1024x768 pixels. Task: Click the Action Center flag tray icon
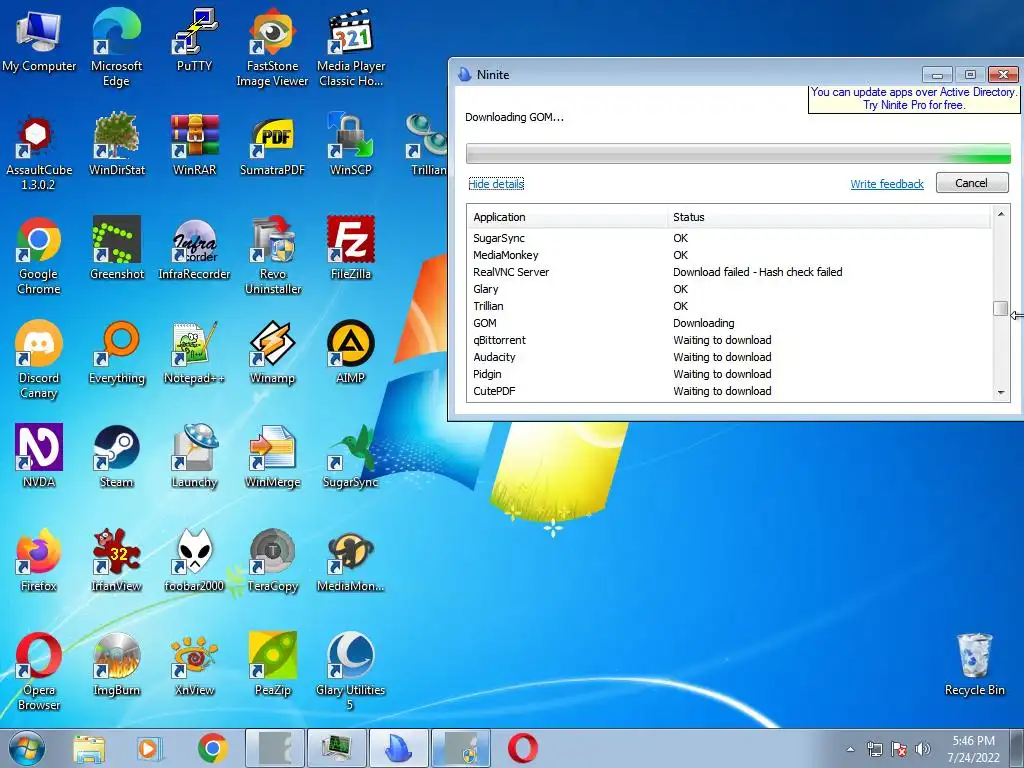pos(899,749)
